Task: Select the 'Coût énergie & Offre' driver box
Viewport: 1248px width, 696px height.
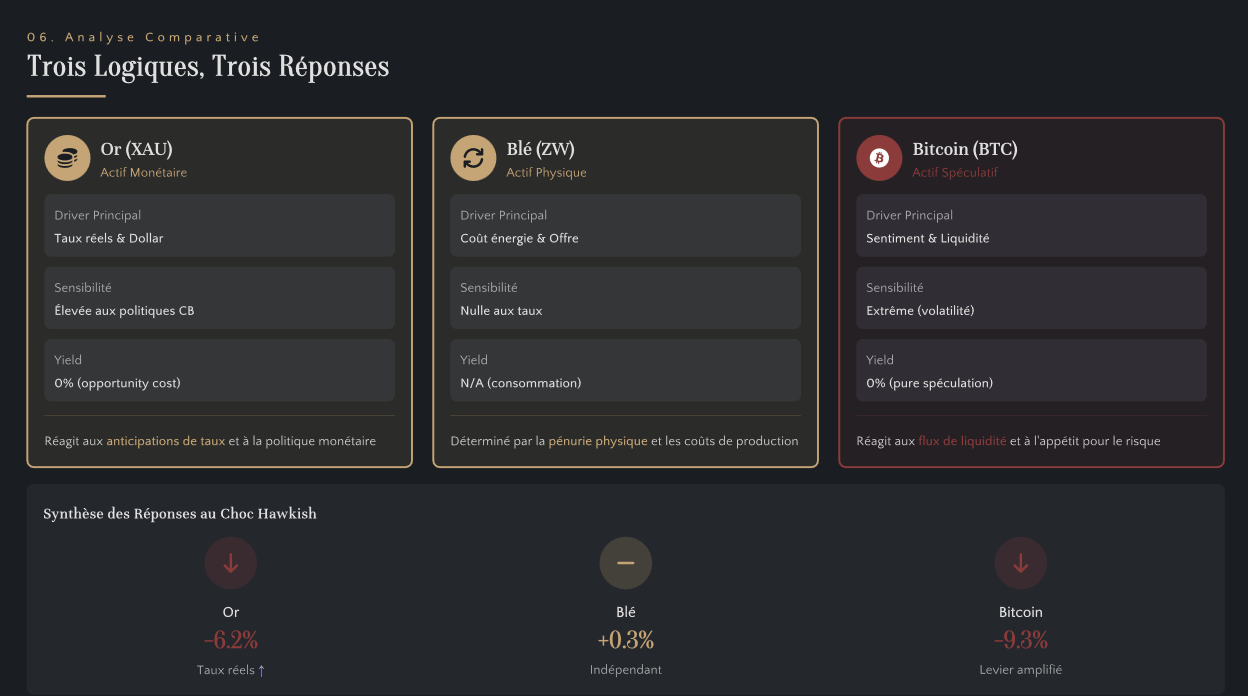Action: point(625,226)
